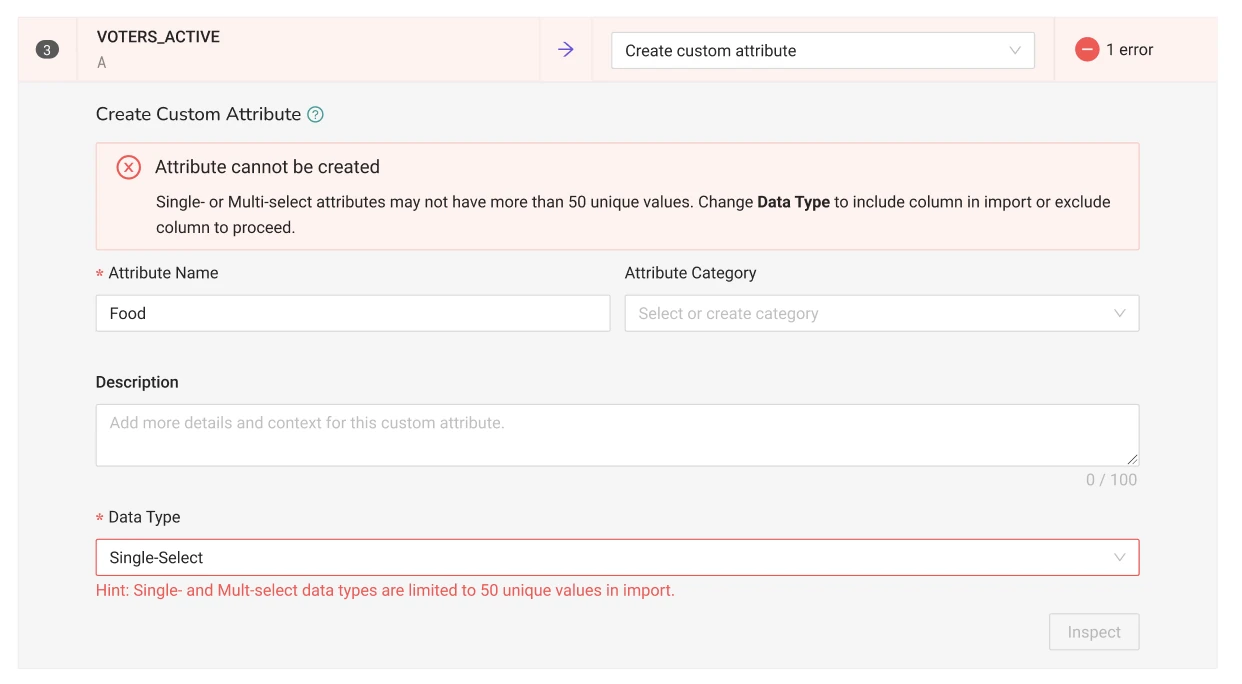1242x684 pixels.
Task: Open the Single-Select data type dropdown
Action: pyautogui.click(x=617, y=557)
